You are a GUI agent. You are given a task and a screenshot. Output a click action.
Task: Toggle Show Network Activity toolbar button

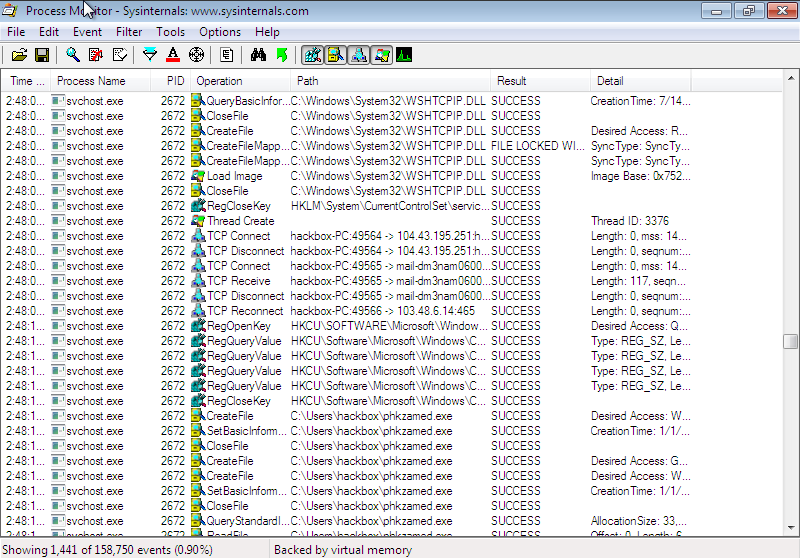(359, 55)
